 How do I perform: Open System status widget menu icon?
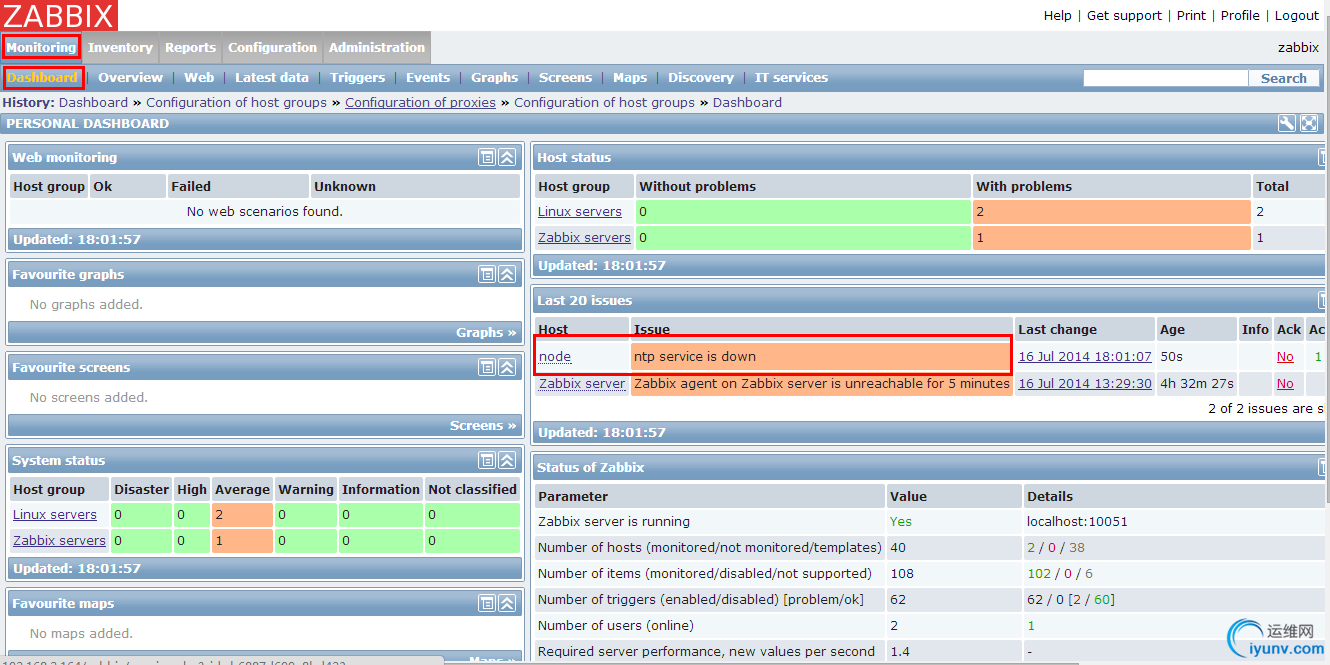[x=487, y=460]
